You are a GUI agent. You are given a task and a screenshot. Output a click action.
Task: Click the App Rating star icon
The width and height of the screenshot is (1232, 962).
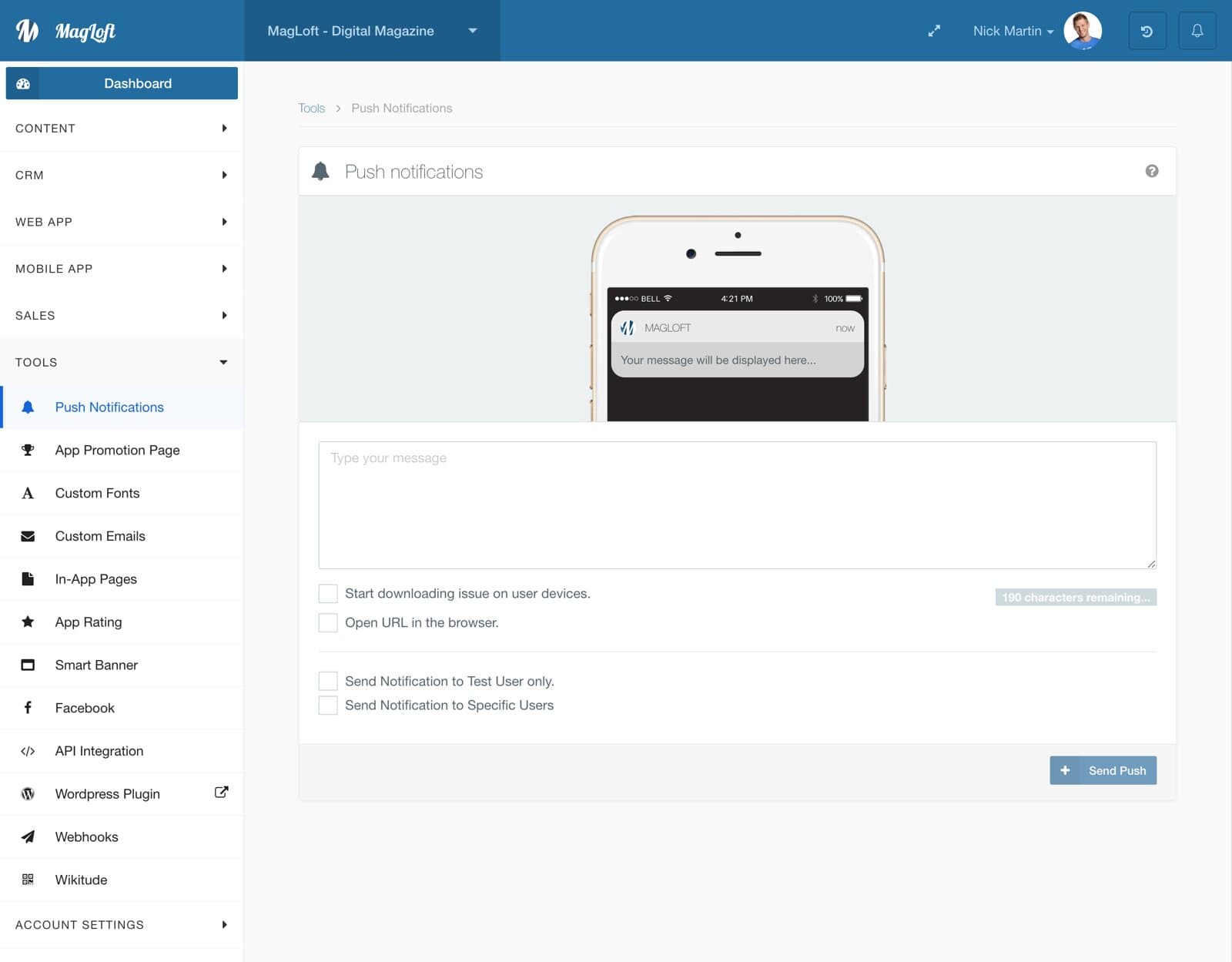point(28,622)
